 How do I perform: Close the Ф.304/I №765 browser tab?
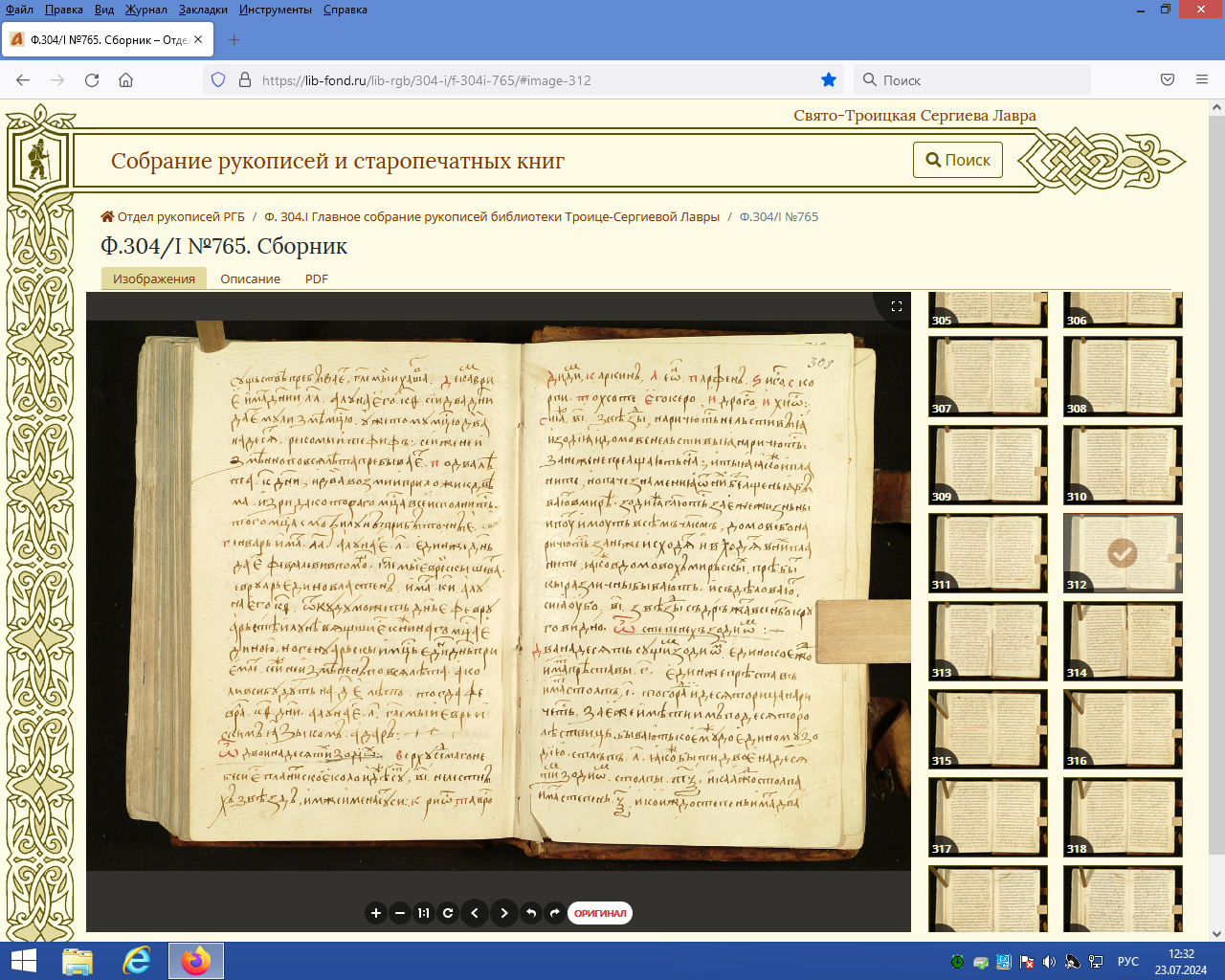[x=198, y=39]
